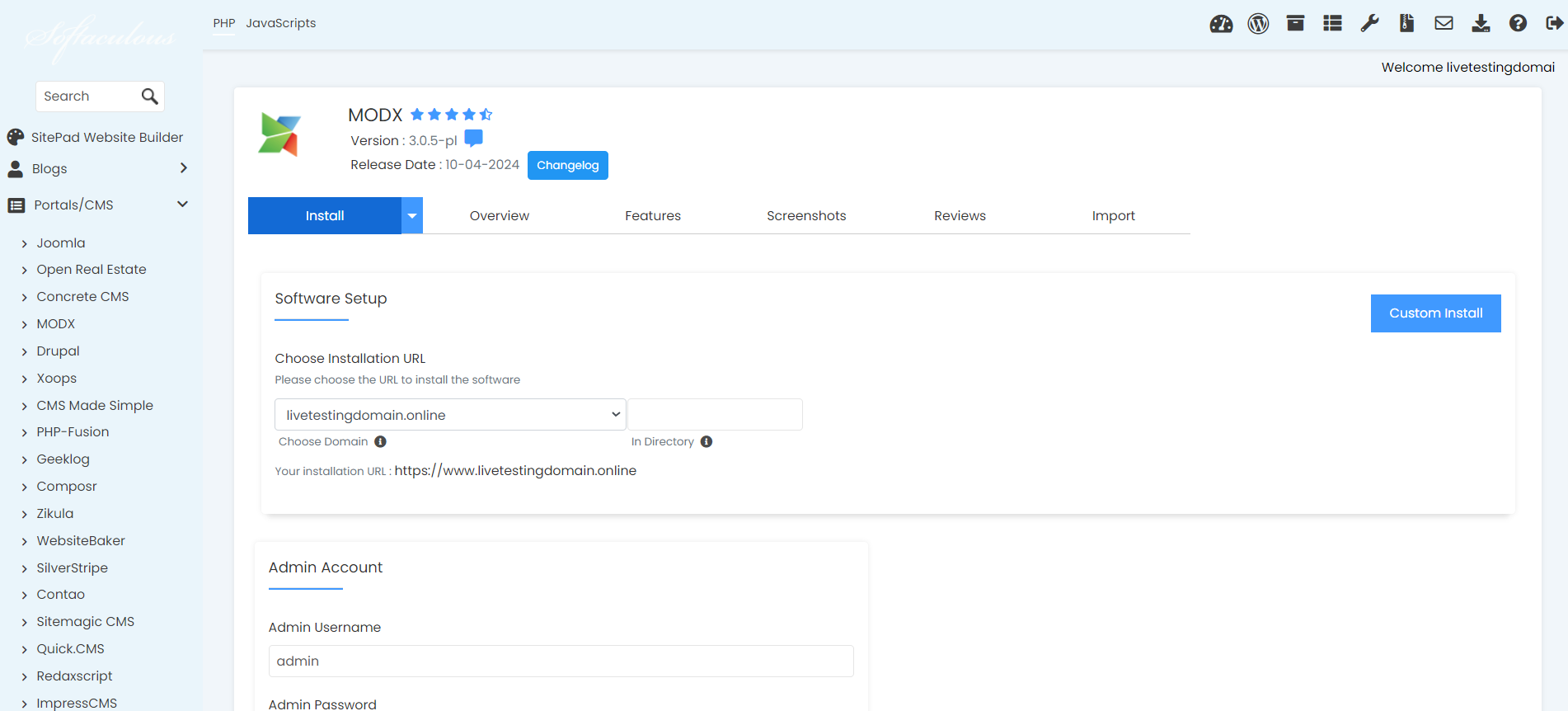Open the Overview tab
This screenshot has width=1568, height=711.
tap(500, 216)
